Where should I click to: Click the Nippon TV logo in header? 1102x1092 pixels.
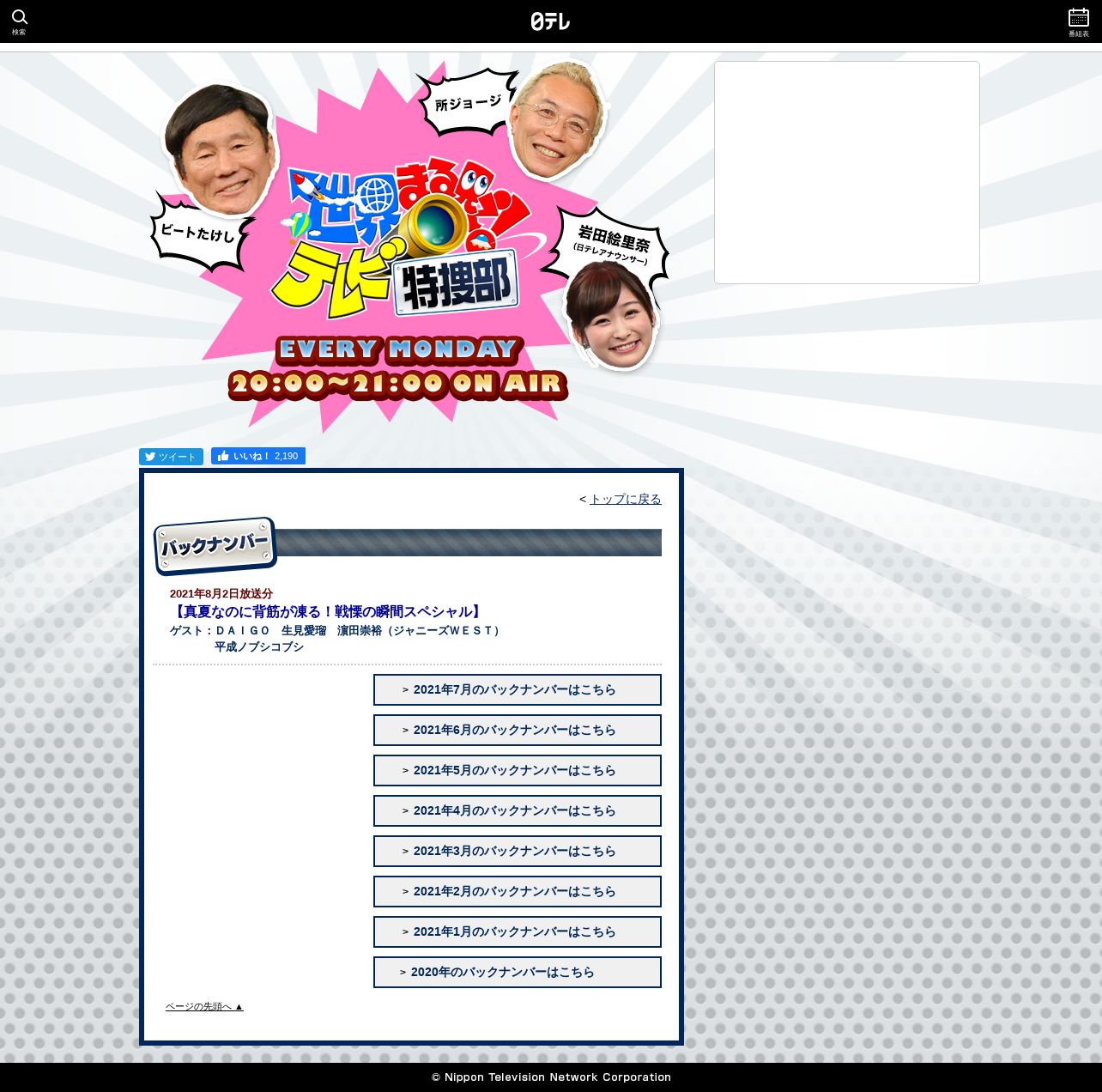pos(550,21)
